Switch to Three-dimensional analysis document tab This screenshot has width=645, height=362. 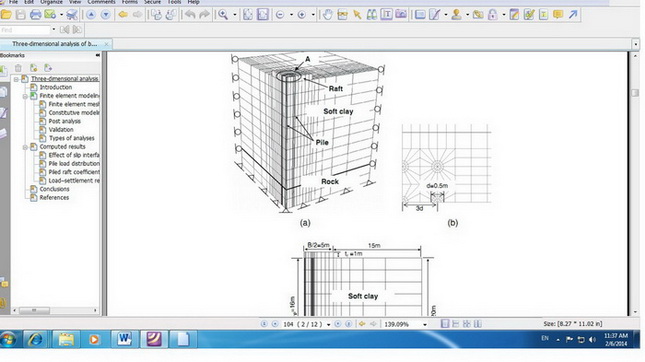point(54,44)
